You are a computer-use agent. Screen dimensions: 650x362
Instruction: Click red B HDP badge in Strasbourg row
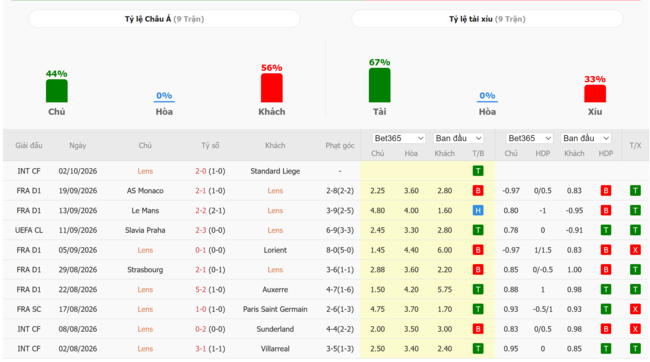coord(606,270)
